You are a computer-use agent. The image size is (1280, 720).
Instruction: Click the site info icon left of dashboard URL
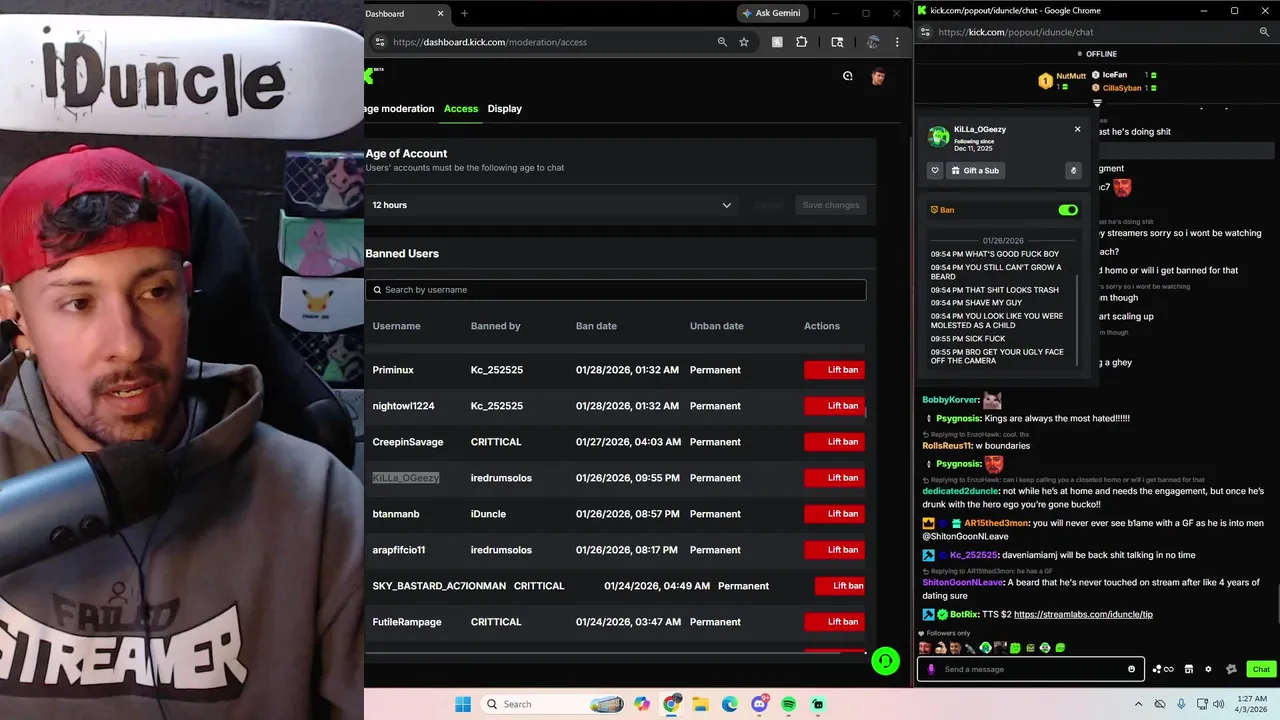[x=379, y=42]
